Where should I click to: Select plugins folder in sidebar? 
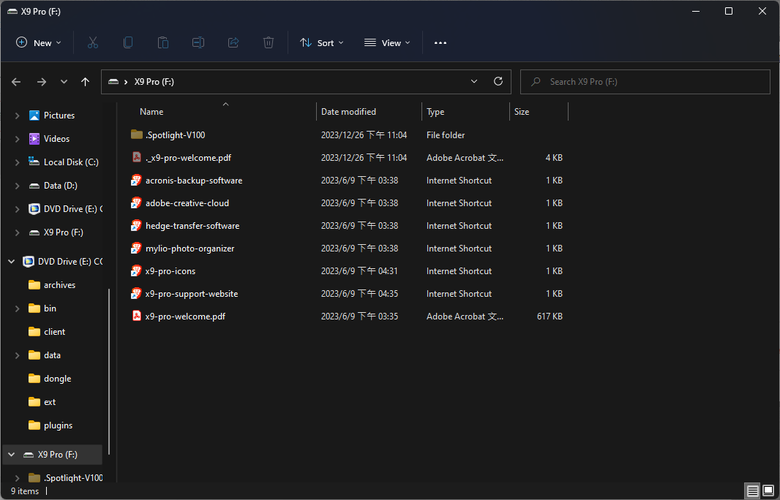point(58,425)
